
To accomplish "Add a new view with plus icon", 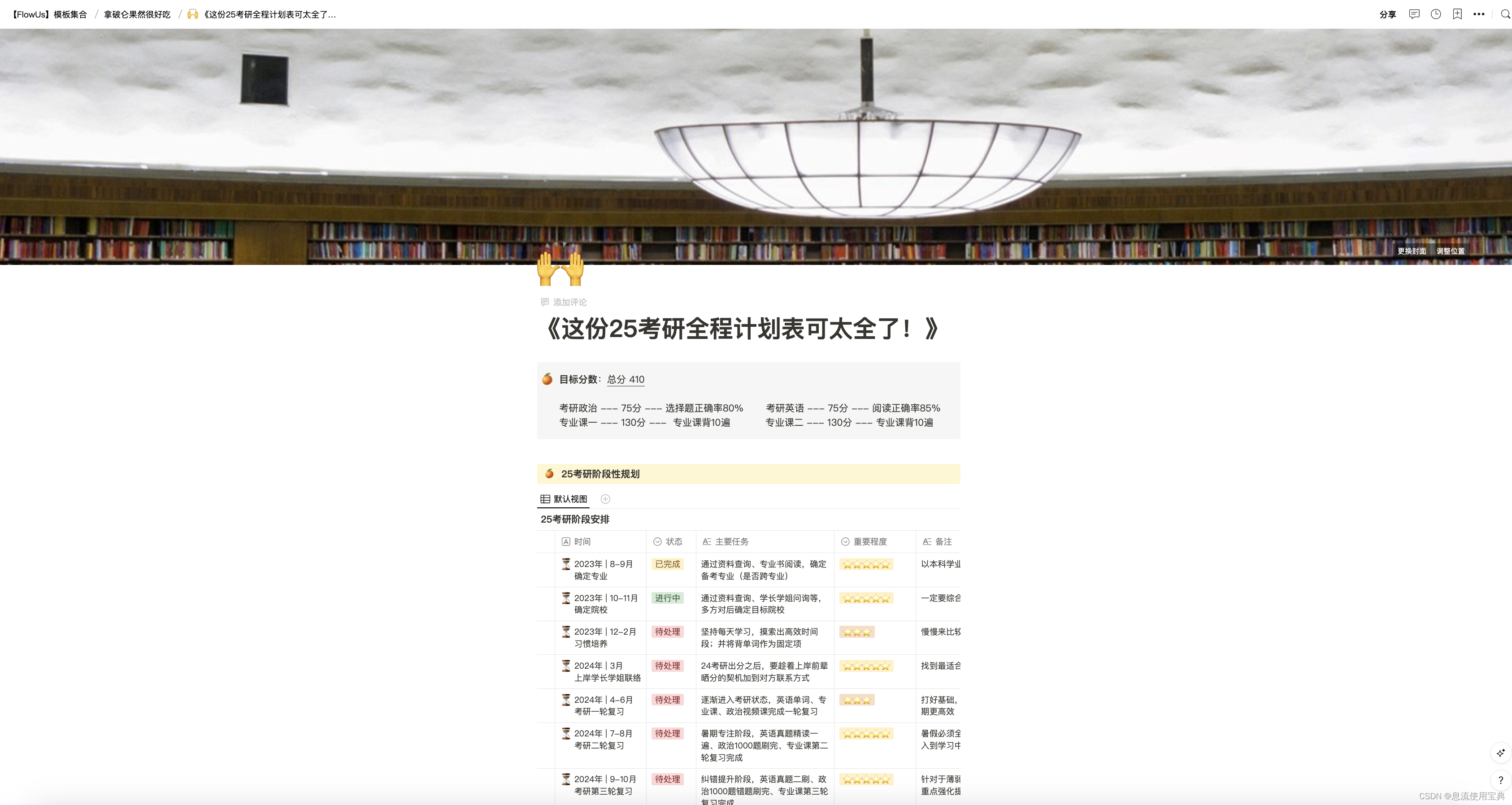I will pyautogui.click(x=605, y=499).
